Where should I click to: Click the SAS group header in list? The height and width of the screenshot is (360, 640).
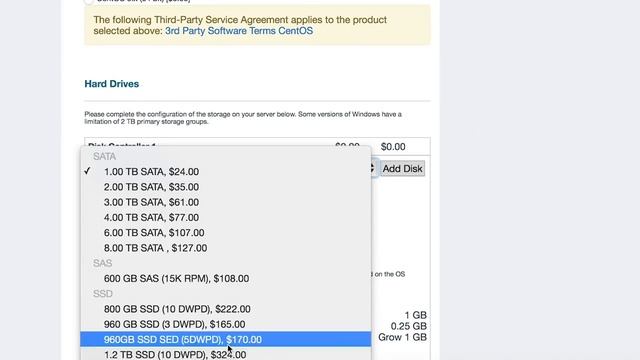tap(102, 263)
